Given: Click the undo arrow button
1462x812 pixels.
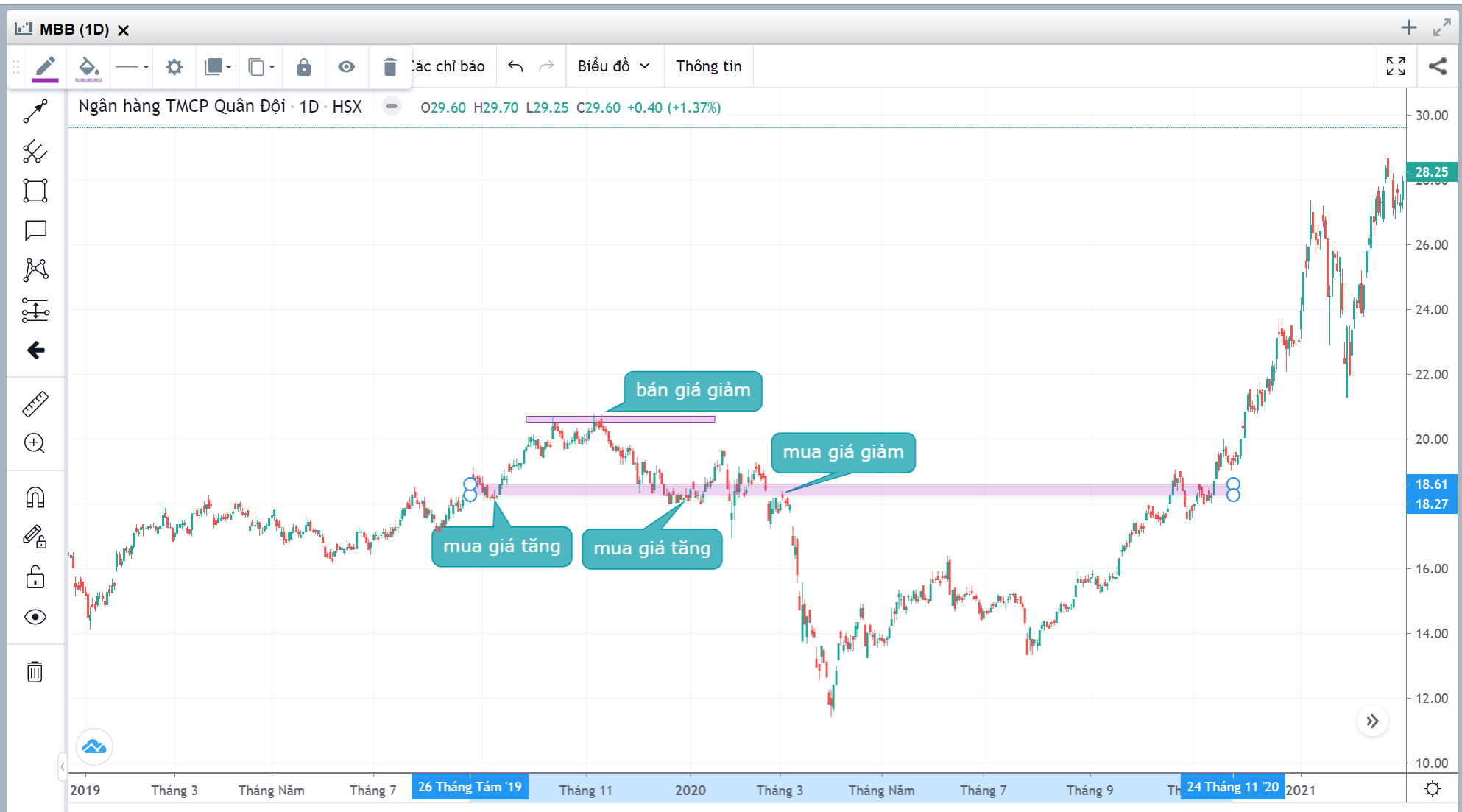Looking at the screenshot, I should pyautogui.click(x=515, y=66).
